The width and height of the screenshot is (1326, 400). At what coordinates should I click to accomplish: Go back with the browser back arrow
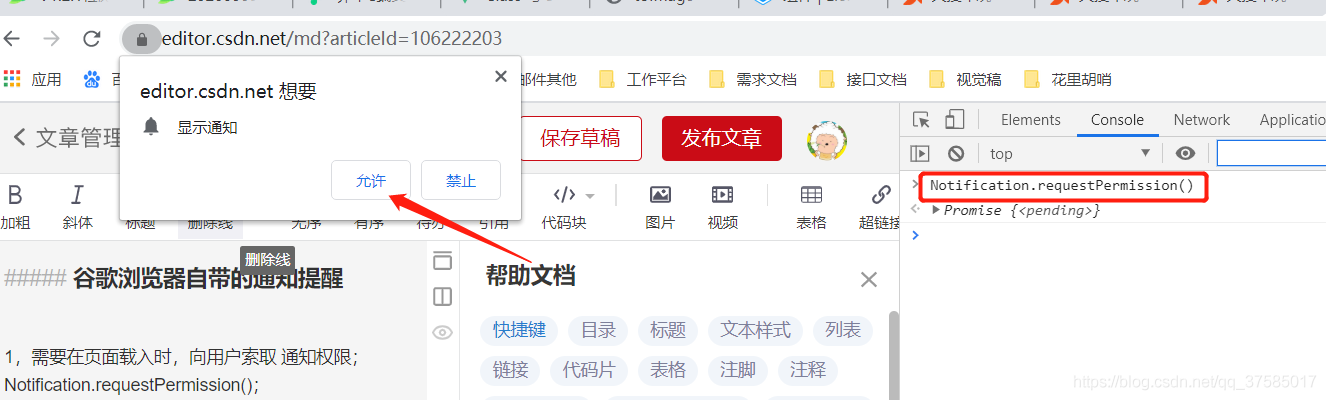point(12,39)
